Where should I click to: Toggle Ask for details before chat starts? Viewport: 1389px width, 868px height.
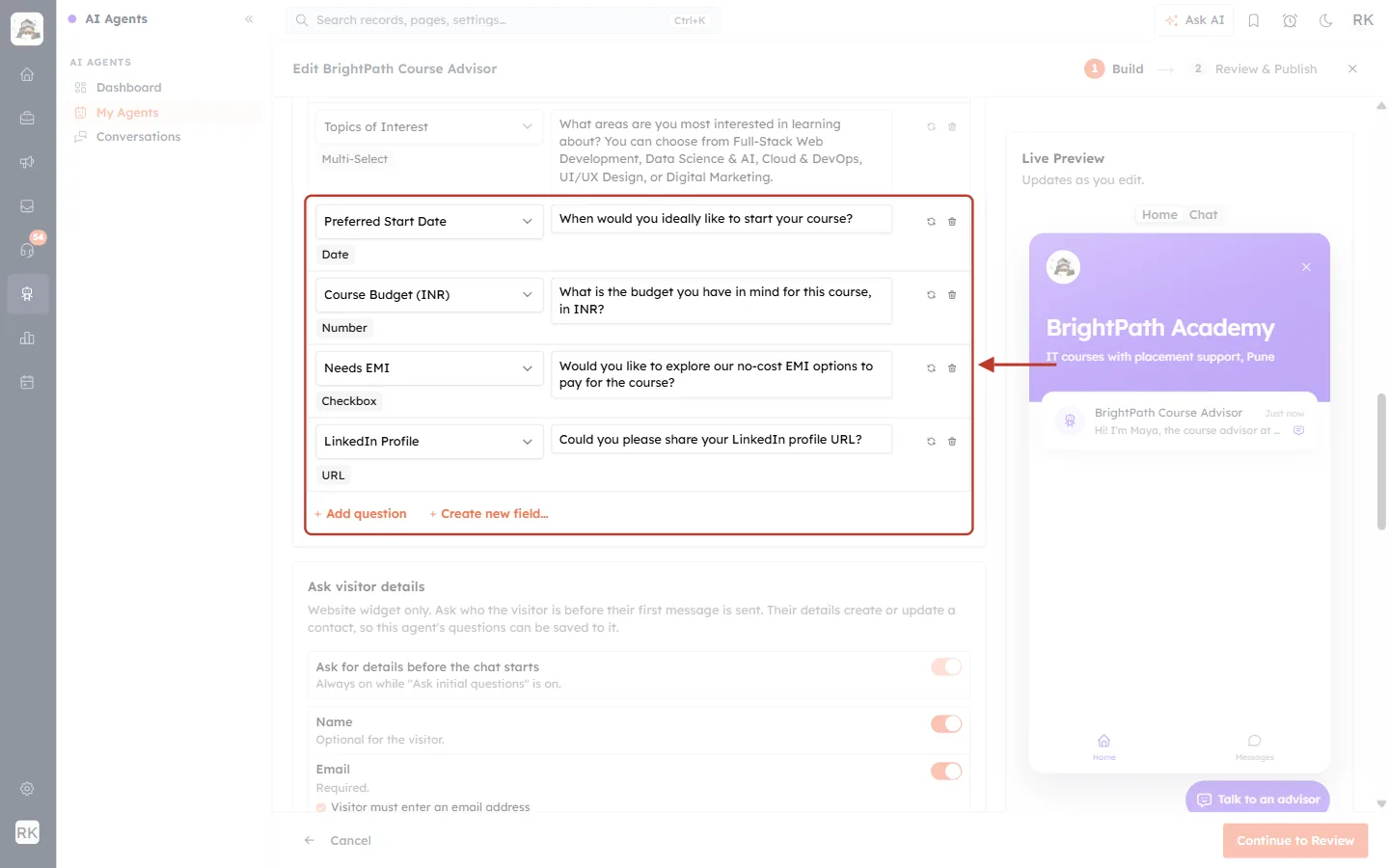pyautogui.click(x=946, y=666)
